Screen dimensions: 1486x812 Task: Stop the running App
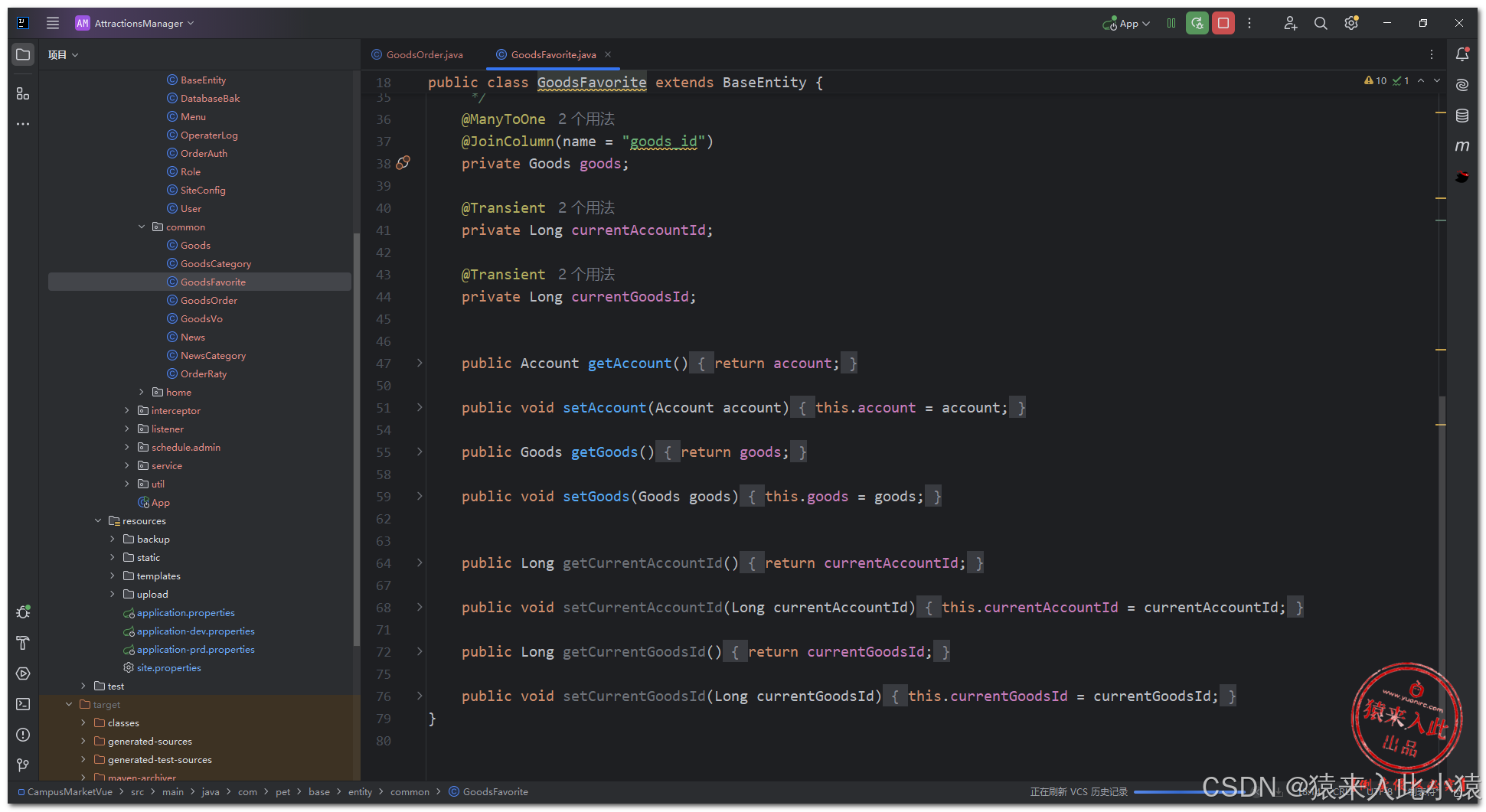click(x=1223, y=23)
